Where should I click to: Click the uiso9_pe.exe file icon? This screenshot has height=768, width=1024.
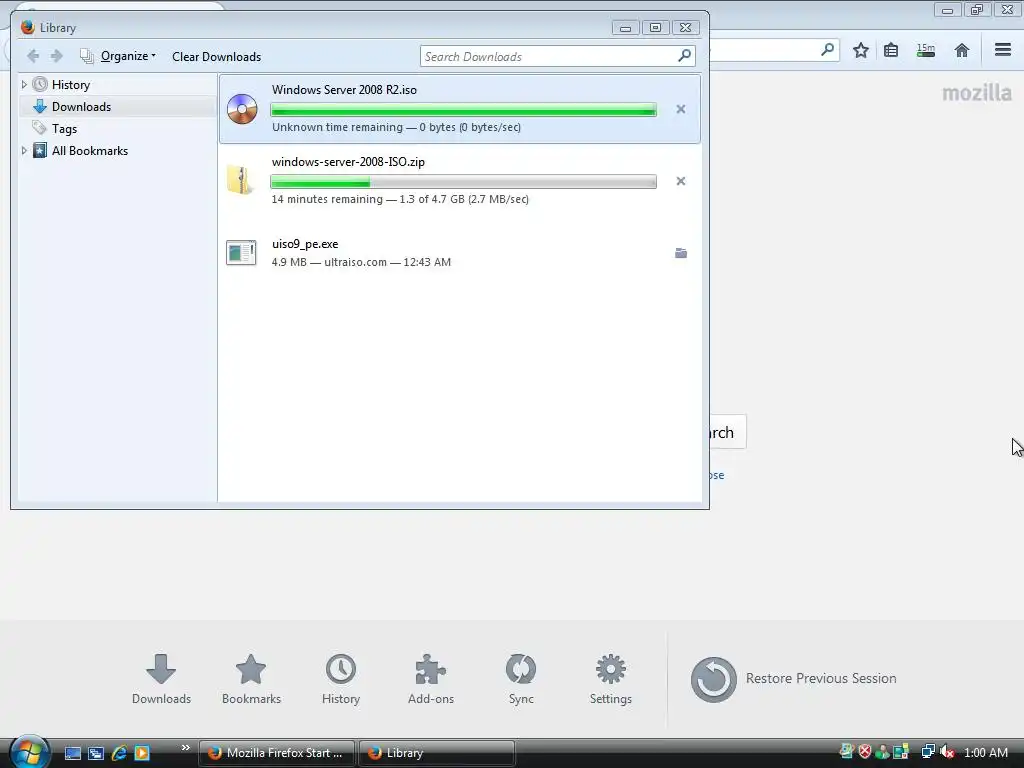241,253
